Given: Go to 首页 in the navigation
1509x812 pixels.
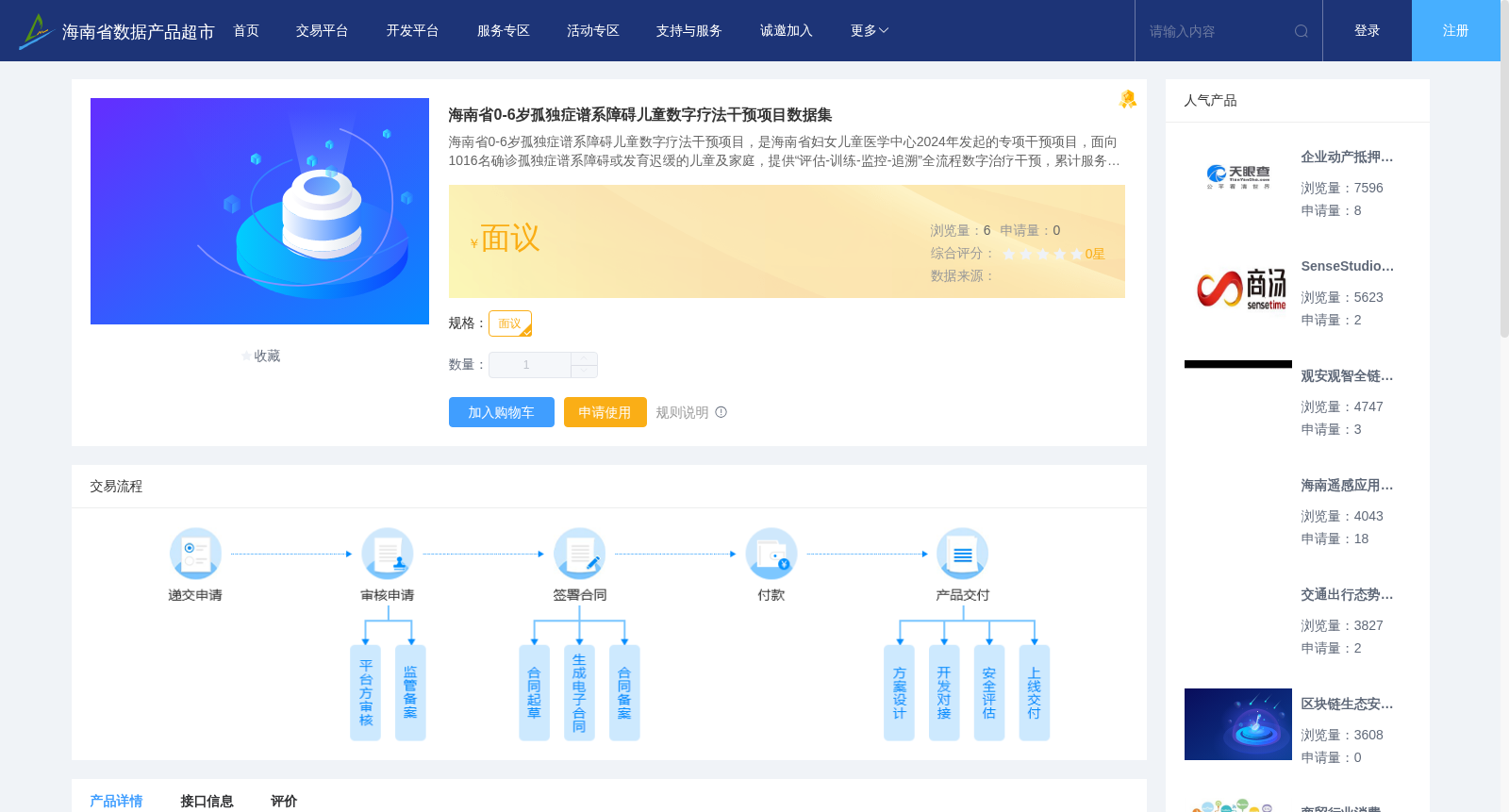Looking at the screenshot, I should click(246, 31).
